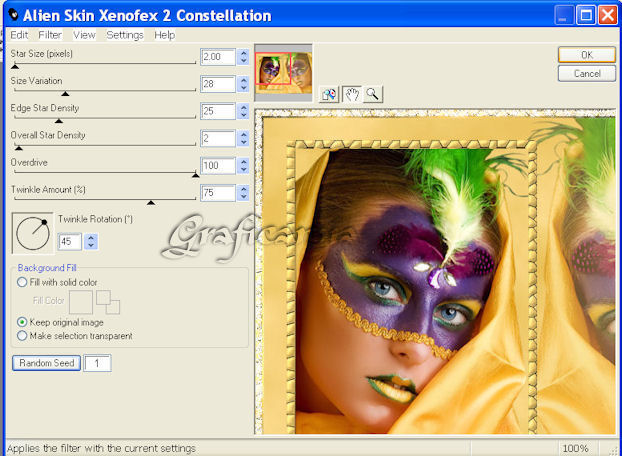Decrease Size Variation with down arrow
This screenshot has height=456, width=622.
[x=243, y=88]
